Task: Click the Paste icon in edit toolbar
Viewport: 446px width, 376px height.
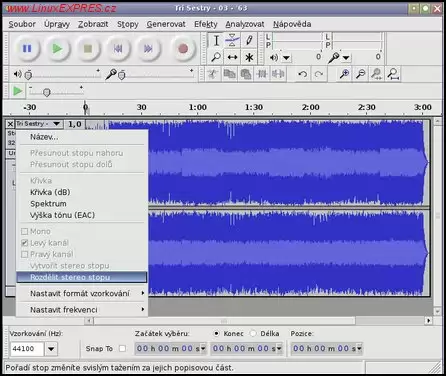Action: 246,74
